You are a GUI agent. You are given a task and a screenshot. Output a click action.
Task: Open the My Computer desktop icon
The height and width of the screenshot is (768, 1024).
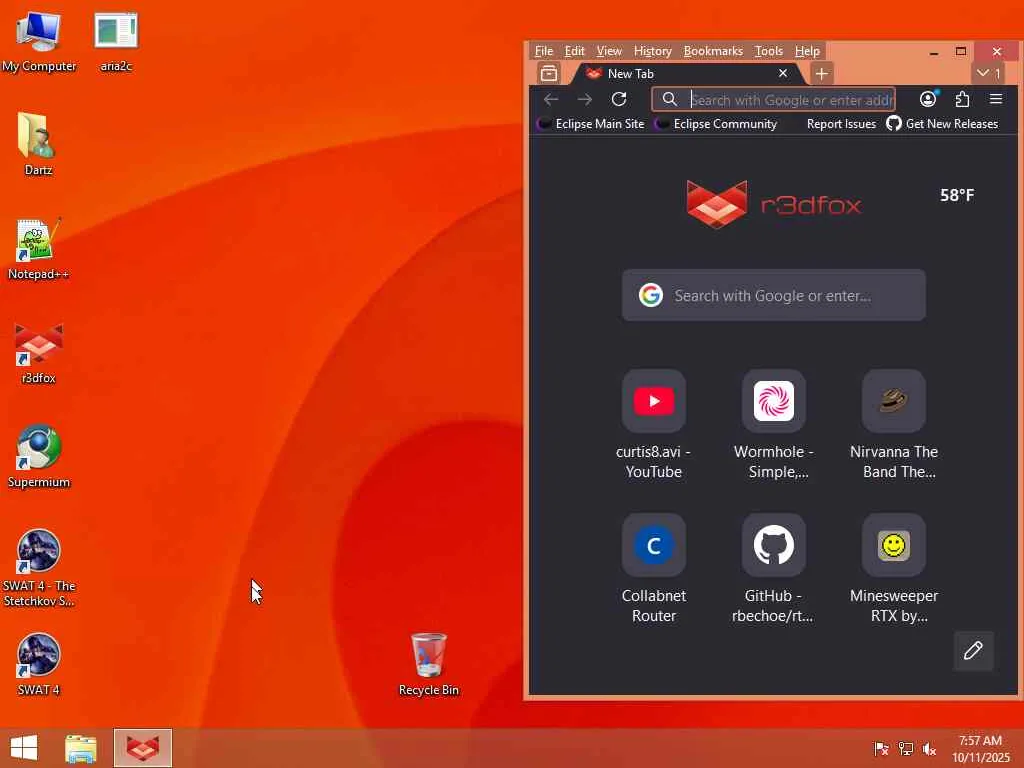pyautogui.click(x=39, y=42)
